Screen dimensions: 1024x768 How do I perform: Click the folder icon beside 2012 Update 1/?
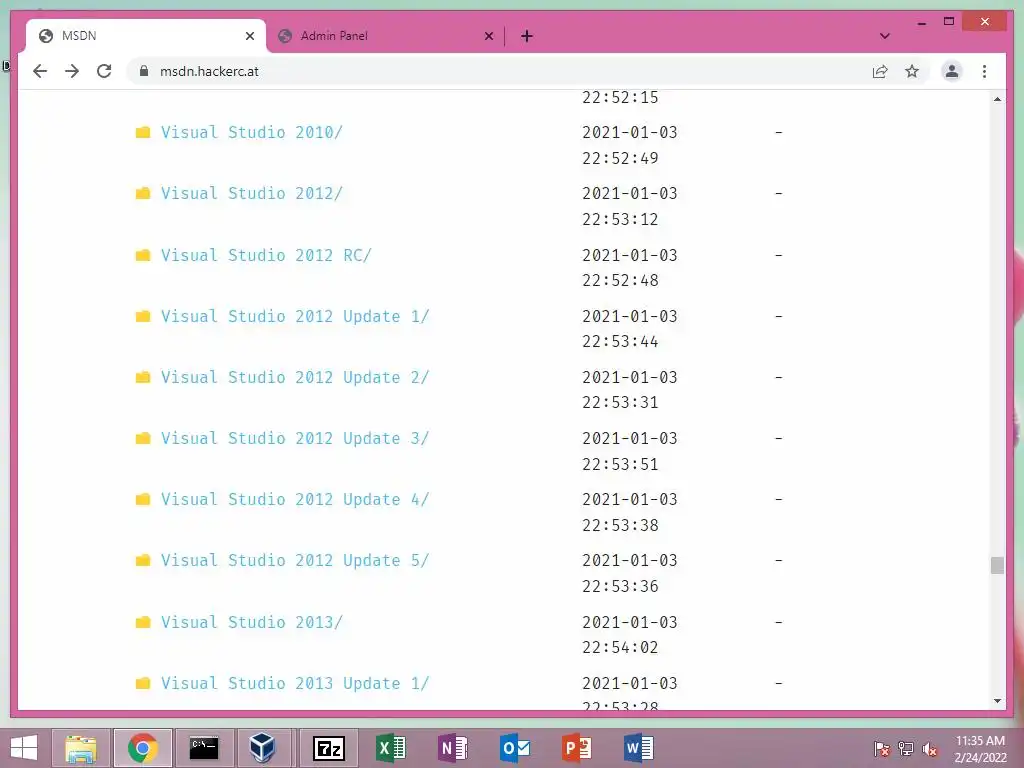click(x=143, y=316)
